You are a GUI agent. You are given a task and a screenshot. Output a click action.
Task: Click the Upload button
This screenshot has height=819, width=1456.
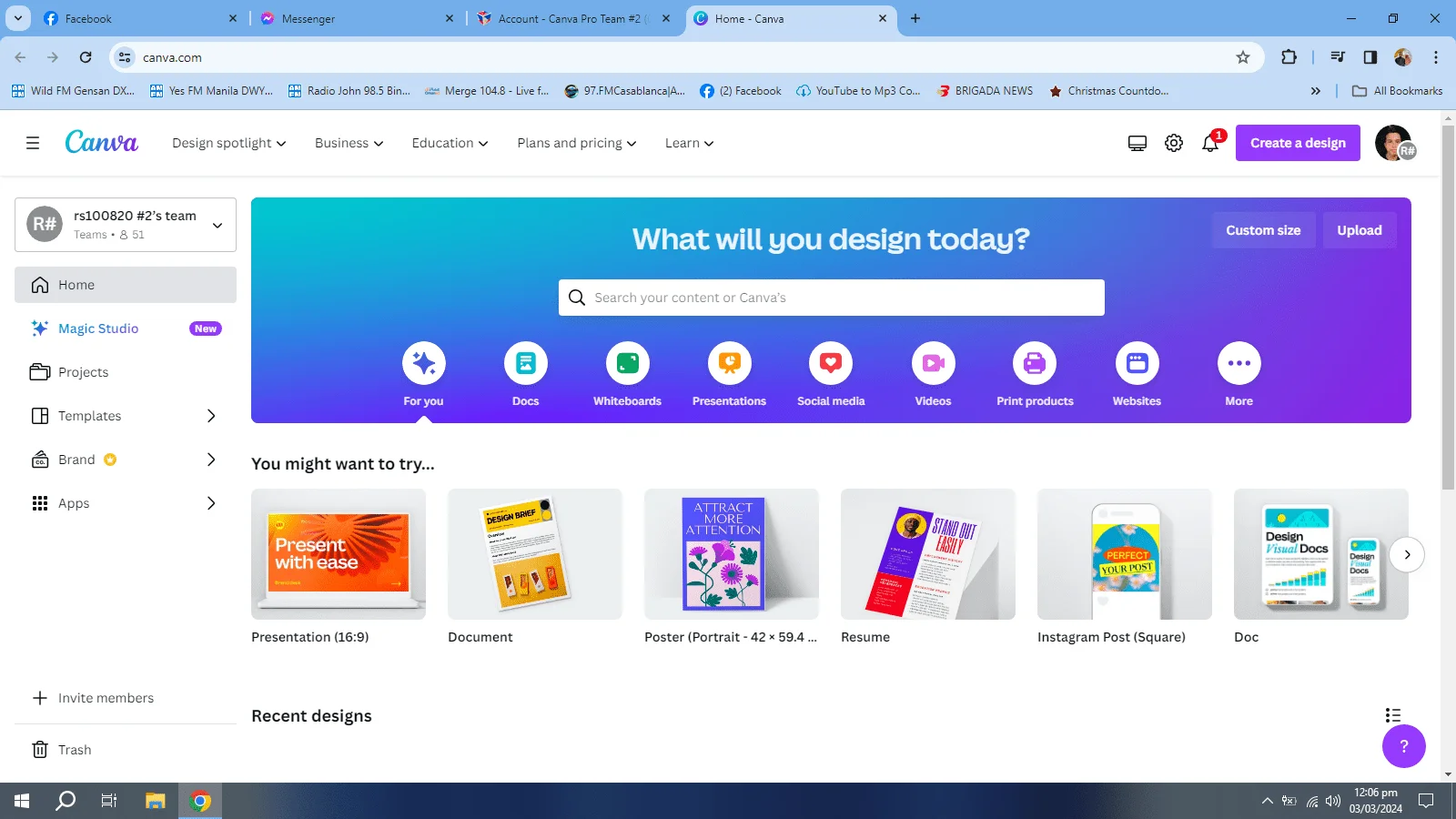(x=1360, y=230)
